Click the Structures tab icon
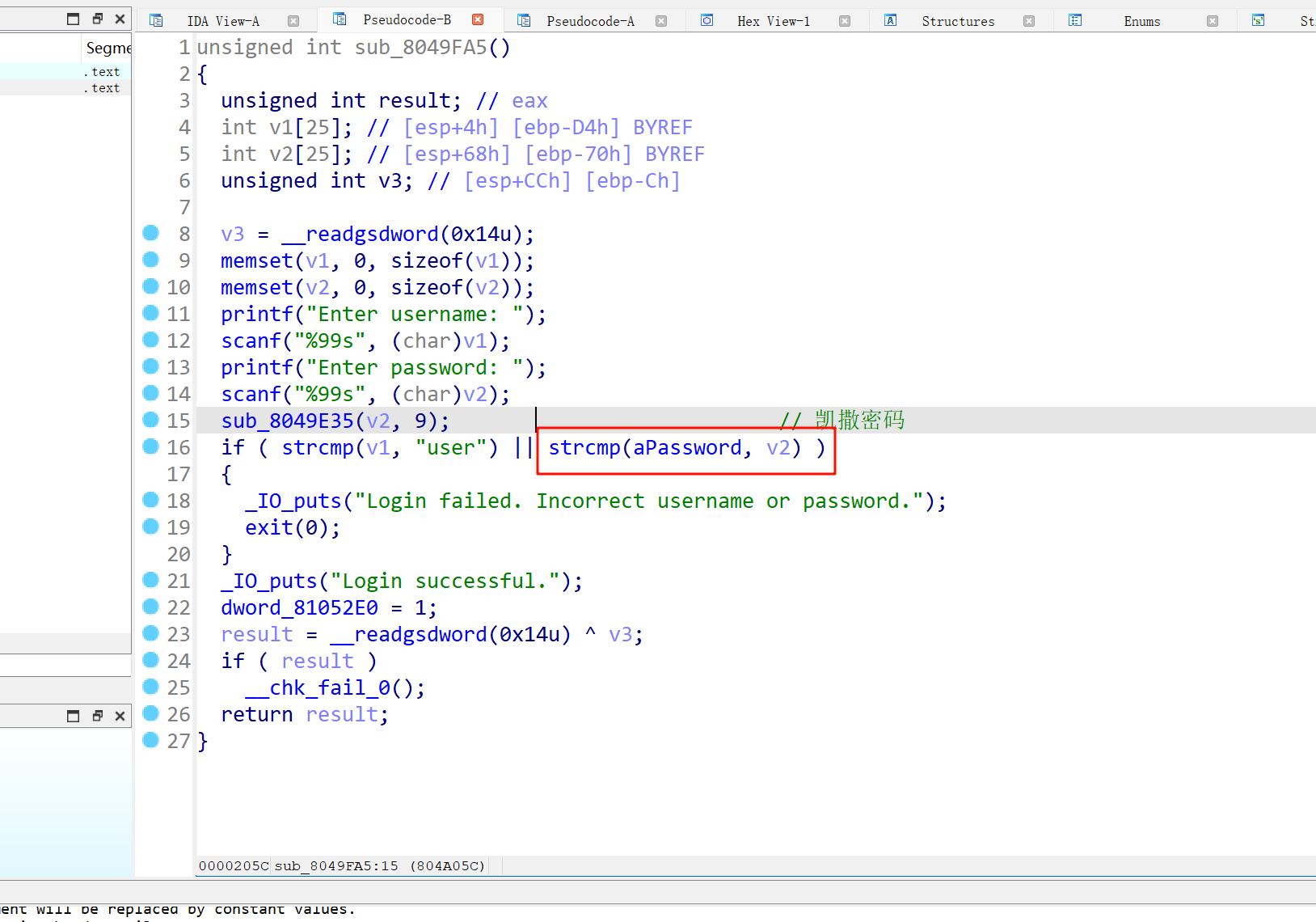The image size is (1316, 922). tap(891, 21)
